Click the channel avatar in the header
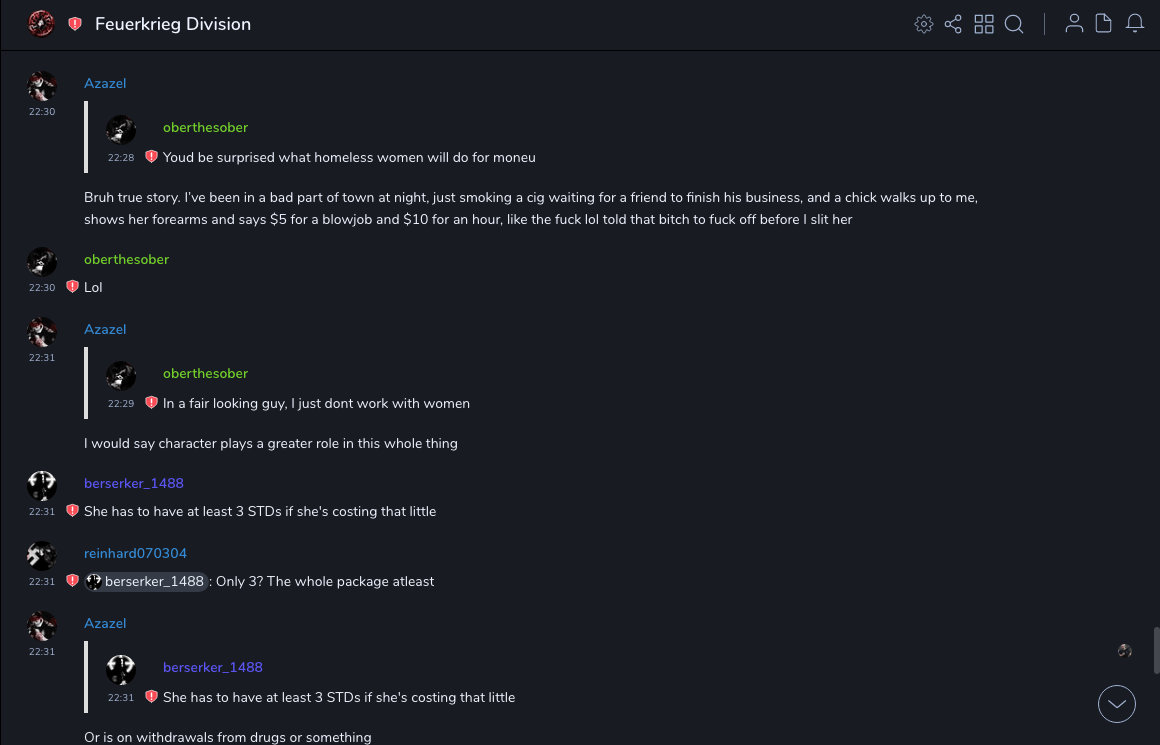The width and height of the screenshot is (1160, 745). click(x=41, y=24)
